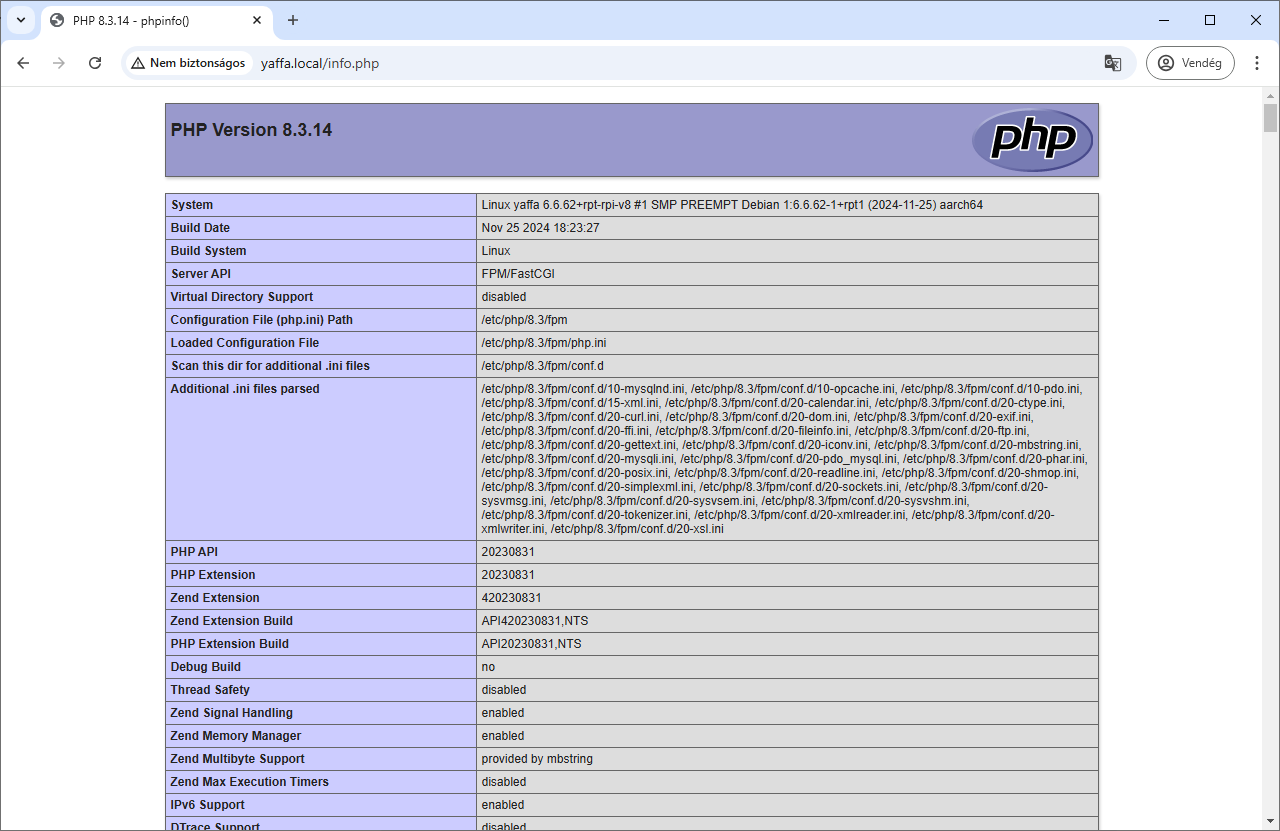Close the phpinfo() browser tab
The width and height of the screenshot is (1280, 831).
[256, 20]
